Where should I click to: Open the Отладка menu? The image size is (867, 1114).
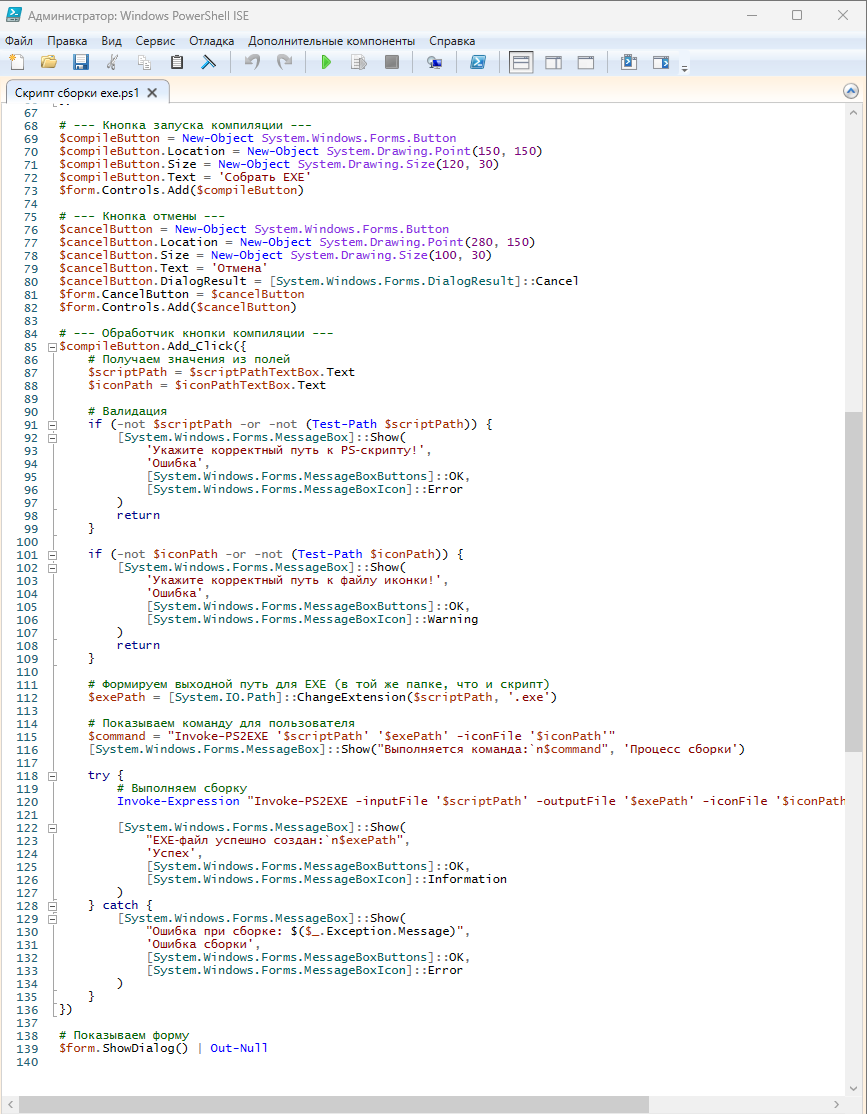click(x=212, y=40)
